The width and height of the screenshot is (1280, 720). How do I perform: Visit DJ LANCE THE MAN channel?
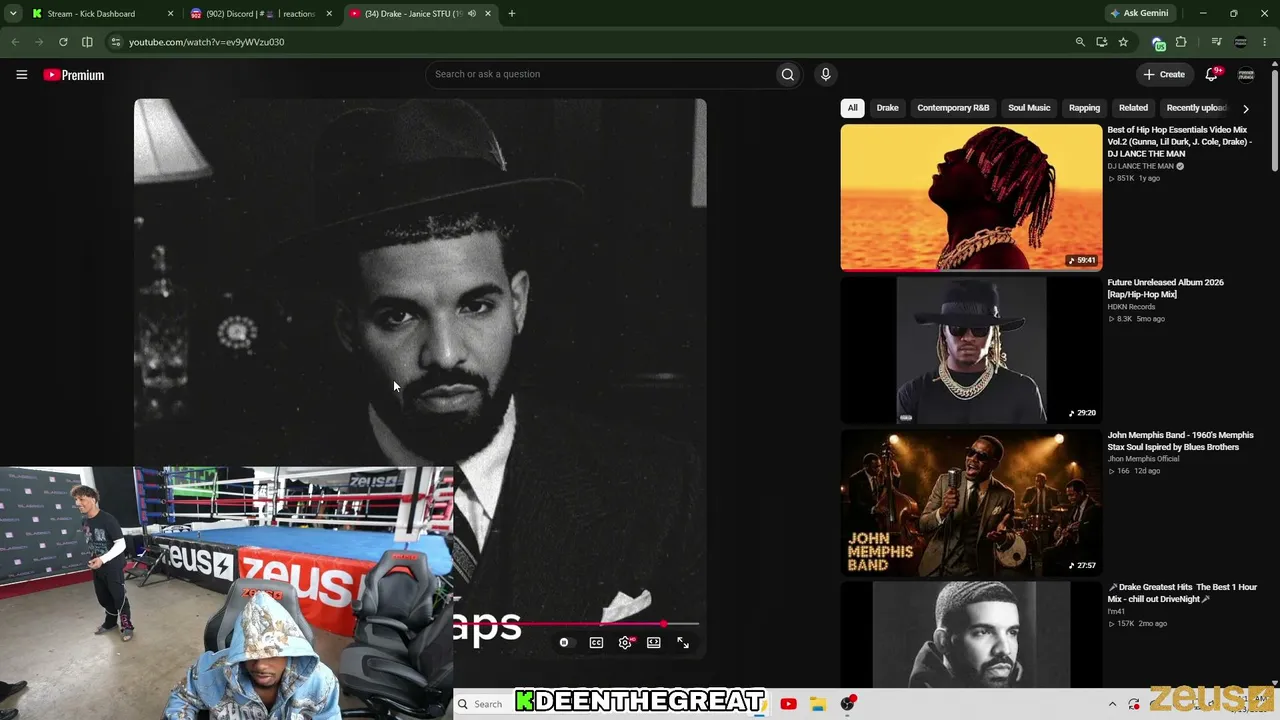[1140, 166]
